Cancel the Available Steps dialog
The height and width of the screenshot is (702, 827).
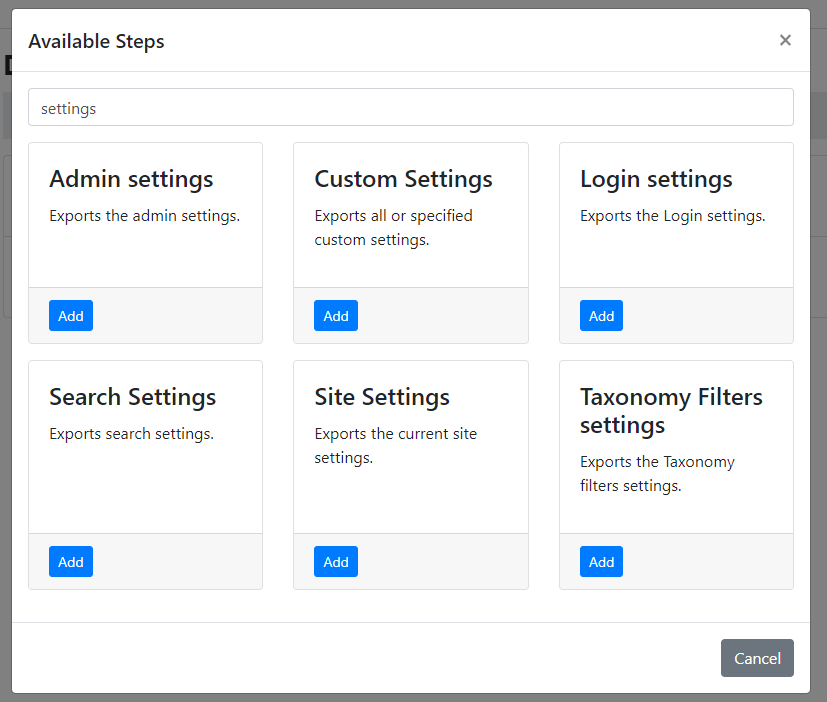point(757,658)
